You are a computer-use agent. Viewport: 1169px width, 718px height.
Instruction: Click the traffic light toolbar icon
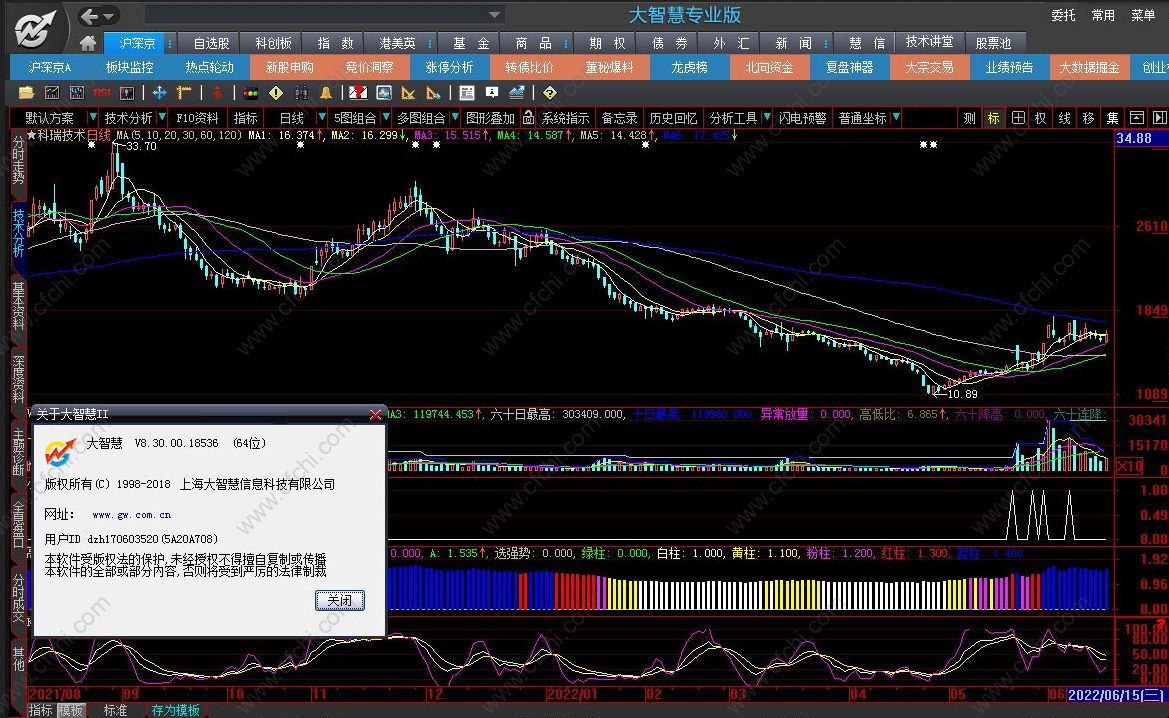250,93
